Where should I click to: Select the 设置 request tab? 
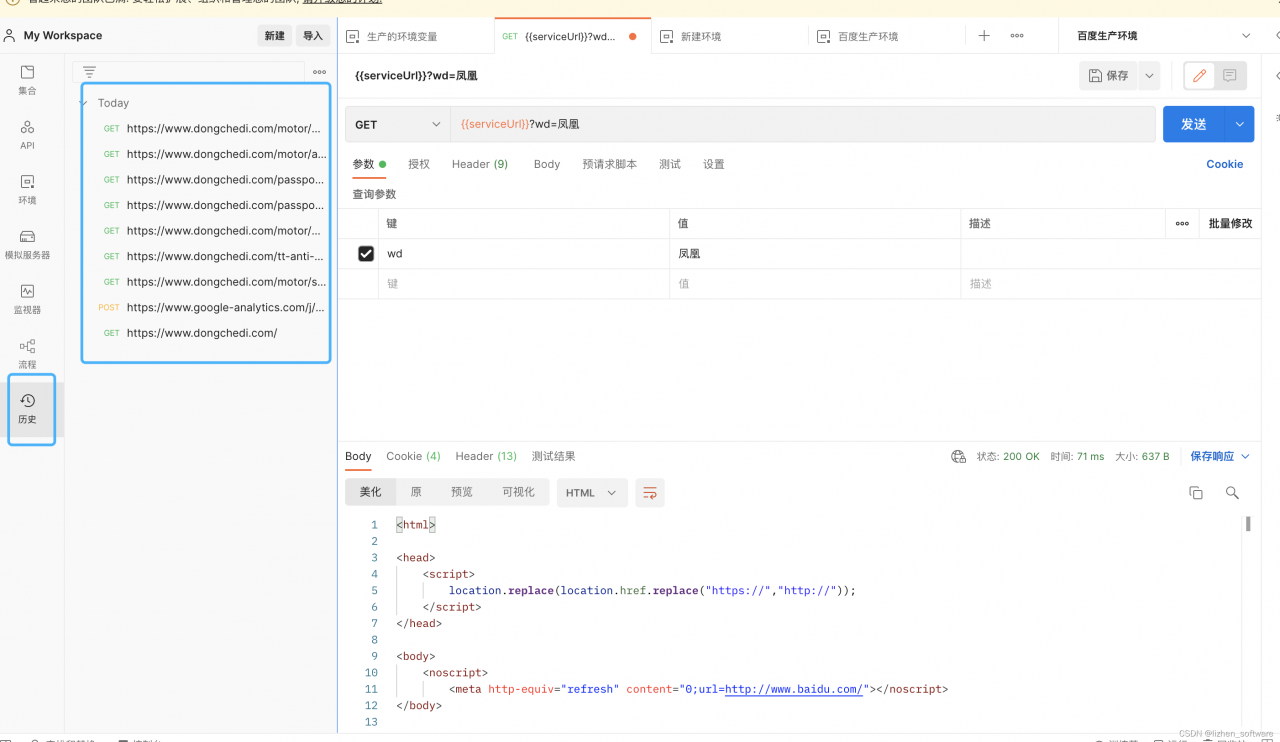[714, 164]
